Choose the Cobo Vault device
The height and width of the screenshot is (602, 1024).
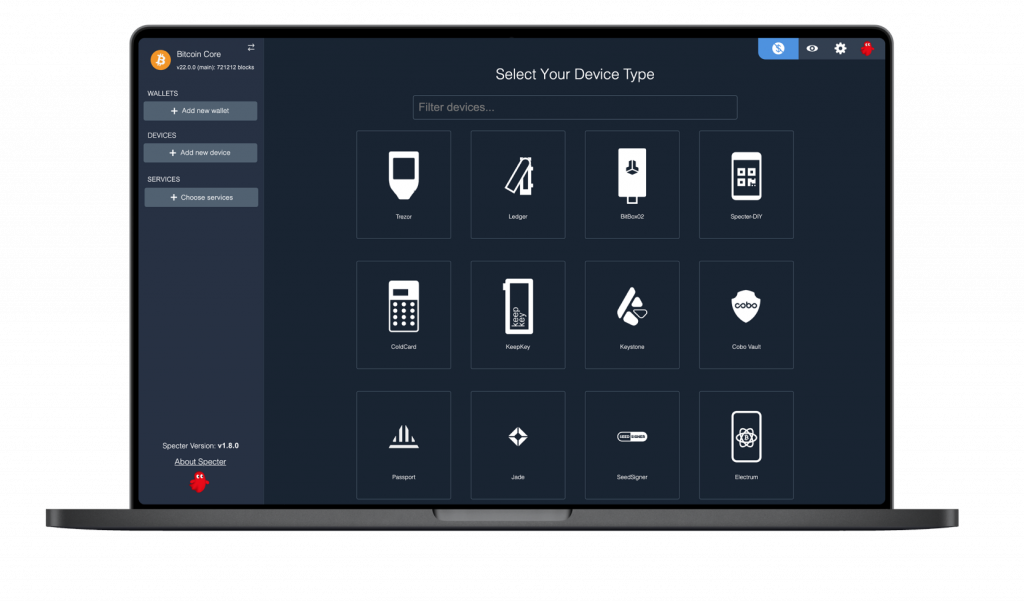pyautogui.click(x=745, y=314)
